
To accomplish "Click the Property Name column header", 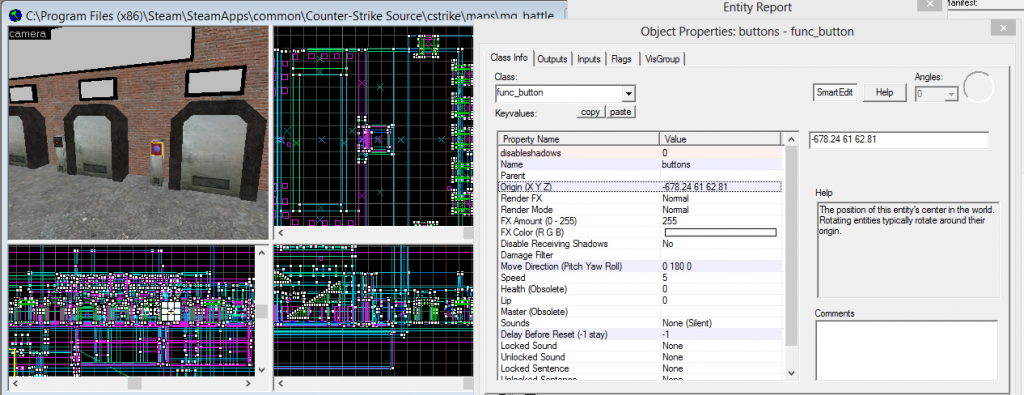I will tap(579, 139).
